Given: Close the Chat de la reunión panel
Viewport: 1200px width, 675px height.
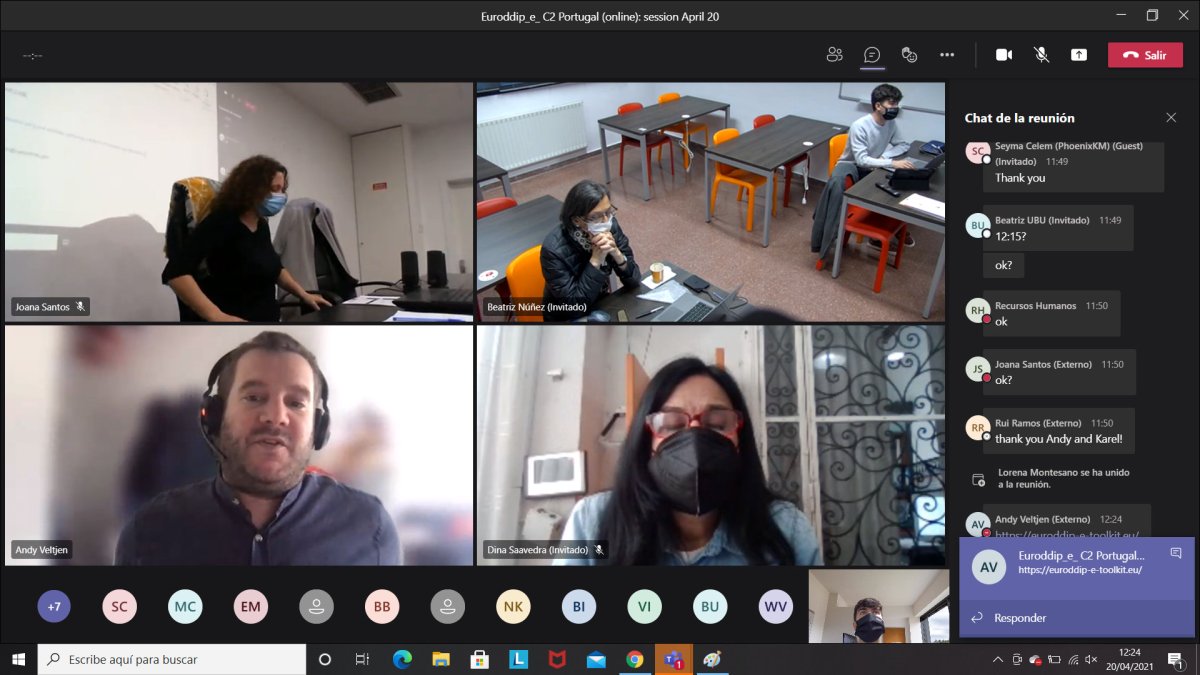Looking at the screenshot, I should pos(1171,118).
